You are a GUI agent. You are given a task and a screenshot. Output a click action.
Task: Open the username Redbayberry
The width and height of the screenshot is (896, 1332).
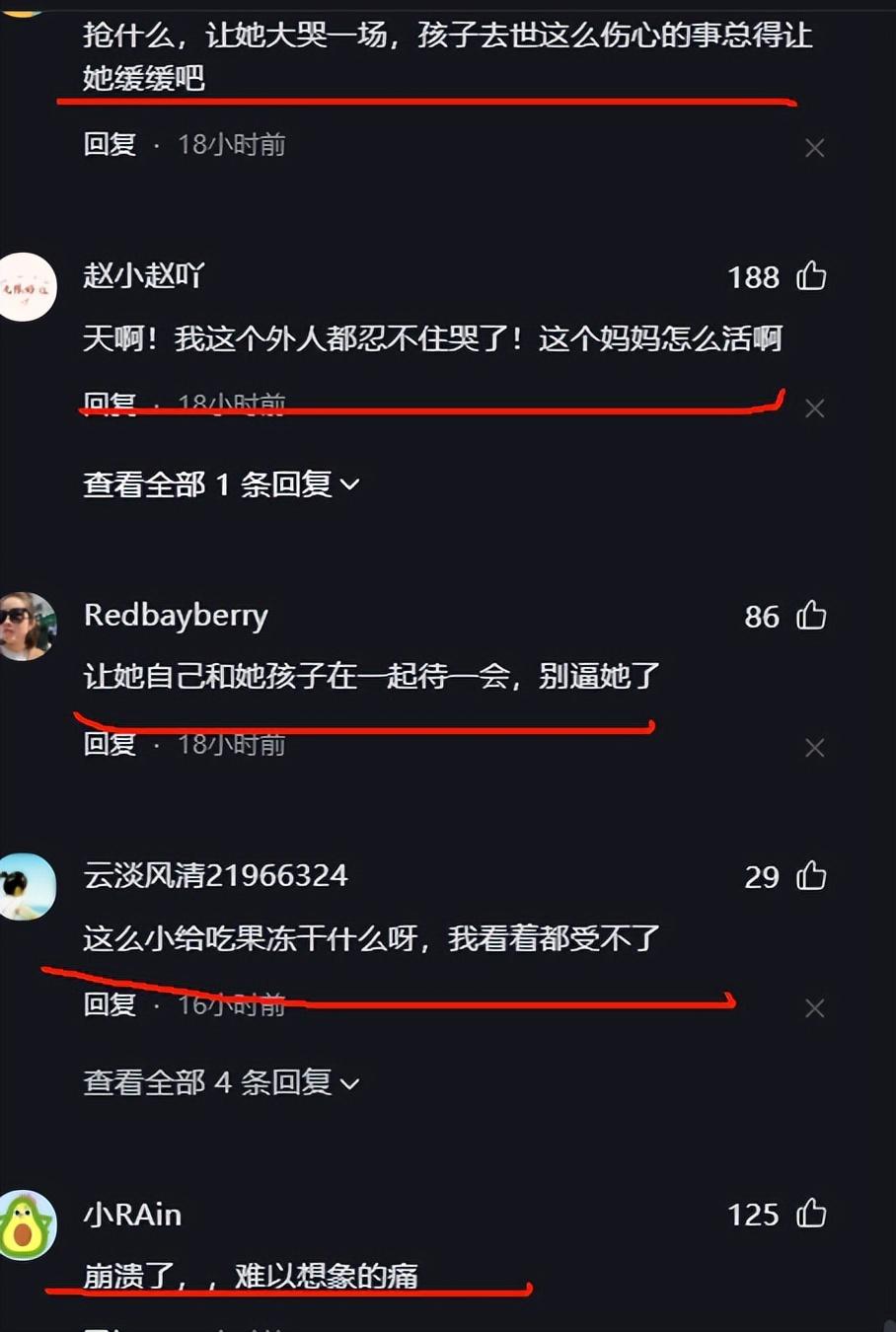176,616
